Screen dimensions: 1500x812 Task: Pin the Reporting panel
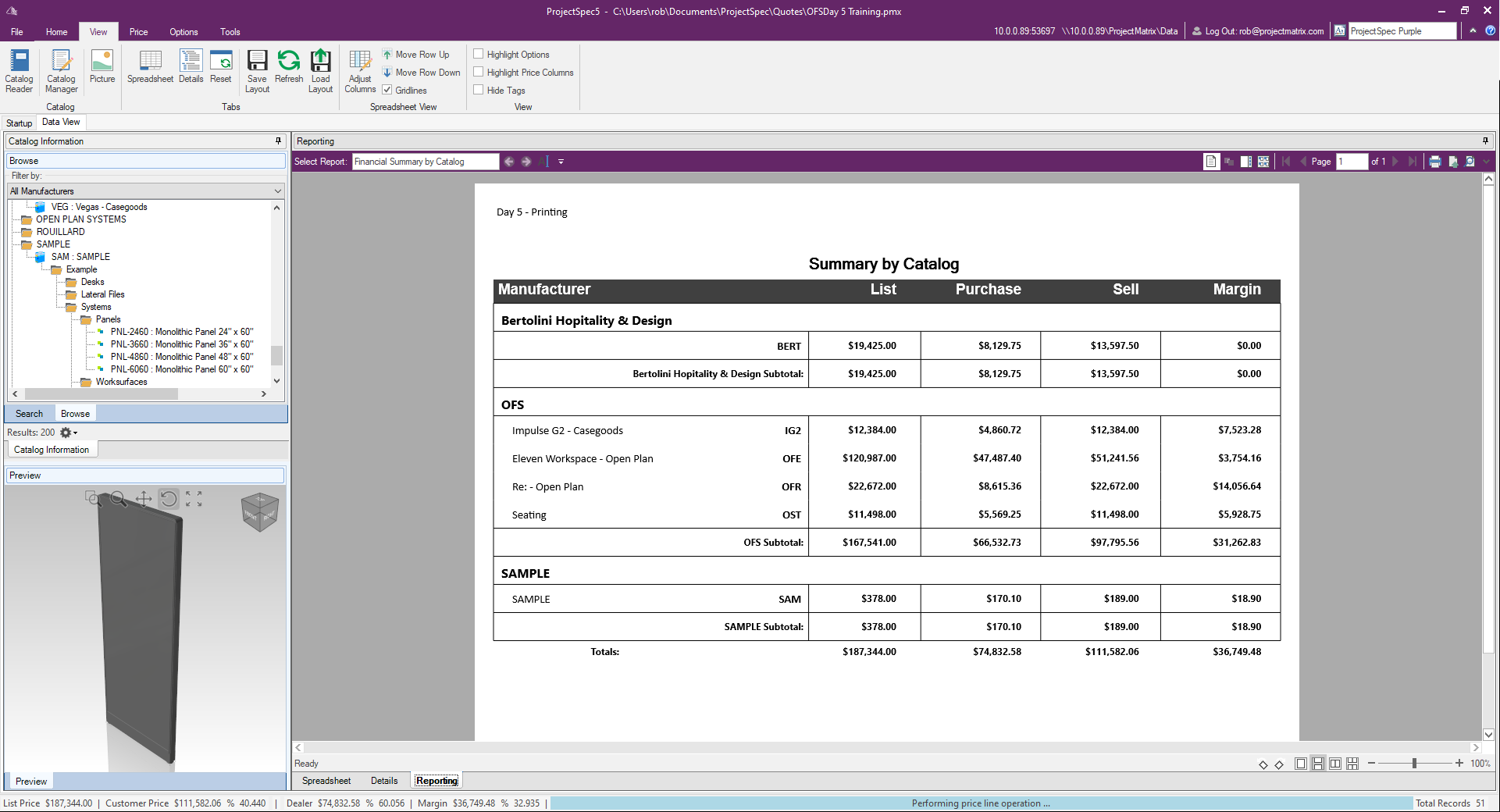coord(1485,141)
